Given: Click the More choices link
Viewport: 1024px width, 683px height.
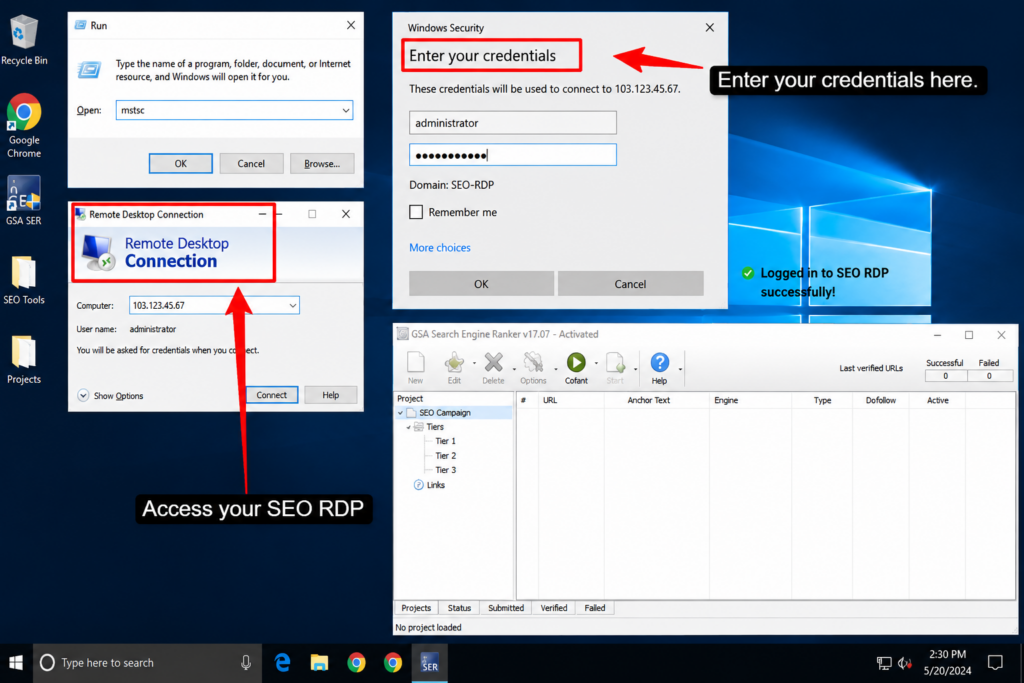Looking at the screenshot, I should [440, 248].
